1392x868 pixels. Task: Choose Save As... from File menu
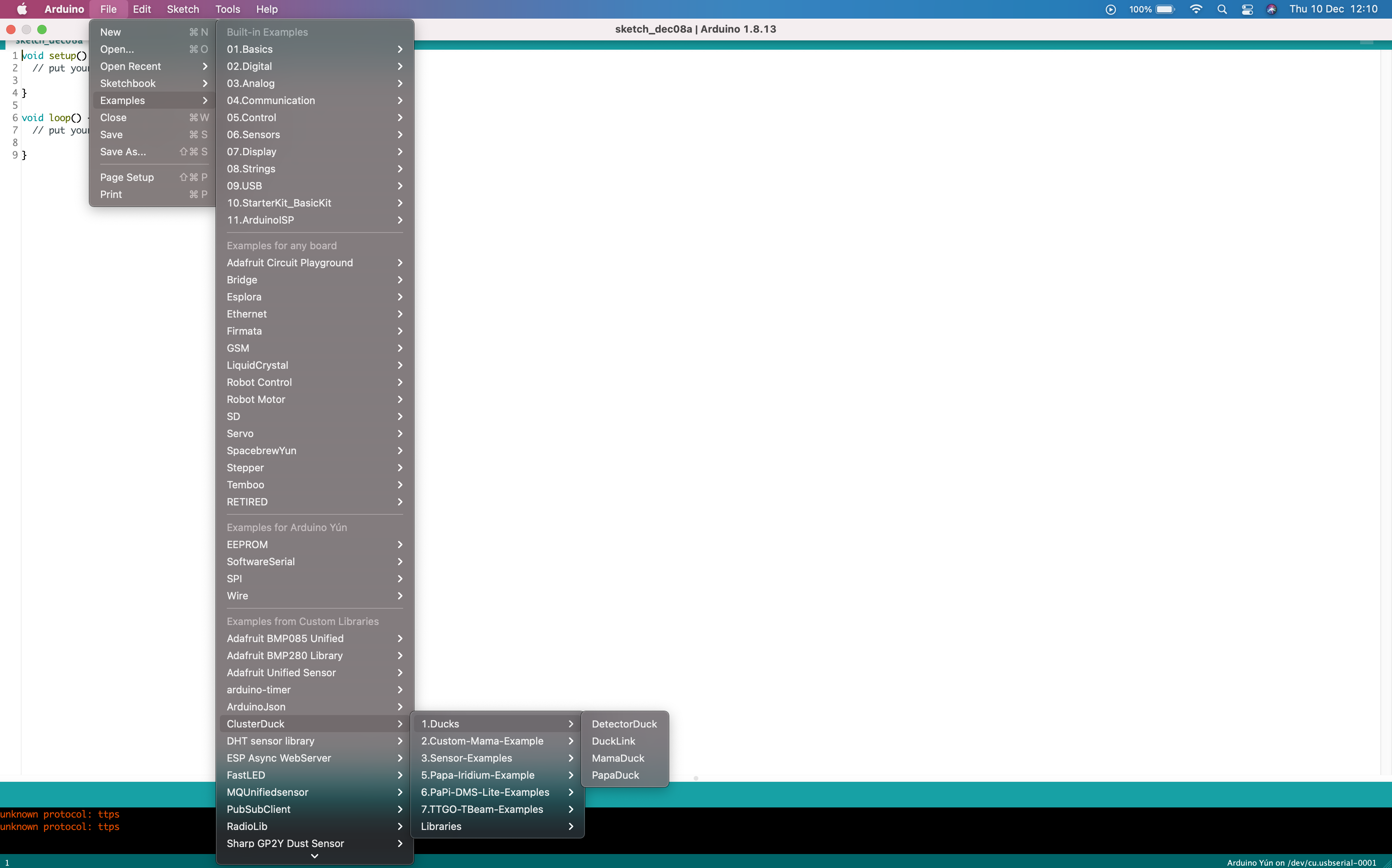click(123, 152)
